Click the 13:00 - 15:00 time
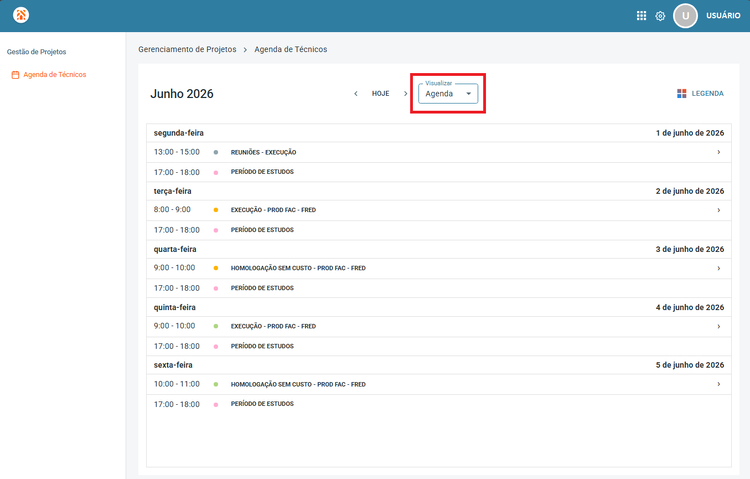Viewport: 750px width, 479px height. point(176,152)
